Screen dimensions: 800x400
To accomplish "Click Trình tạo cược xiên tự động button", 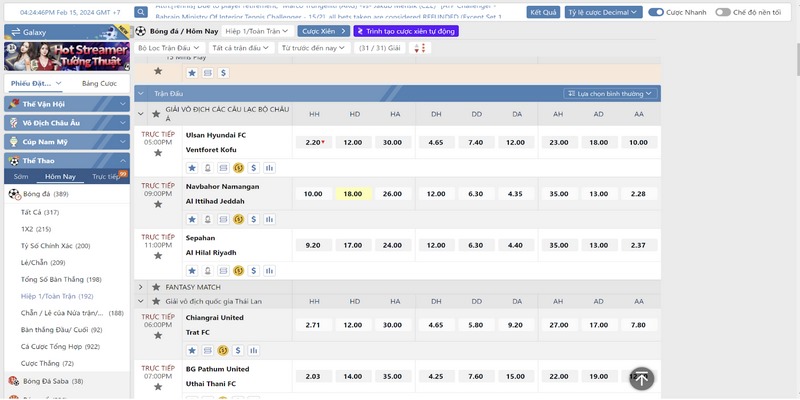I will [x=406, y=31].
